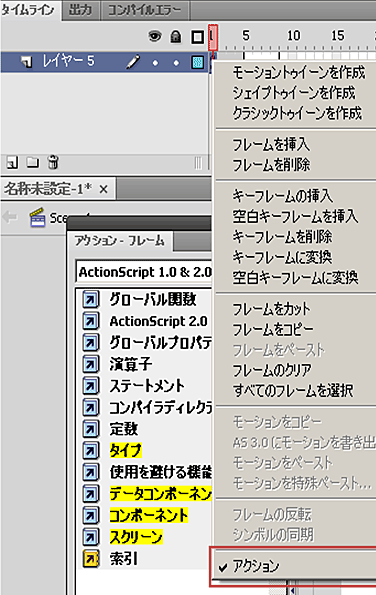
Task: Click the scene clapperboard icon
Action: pyautogui.click(x=38, y=217)
